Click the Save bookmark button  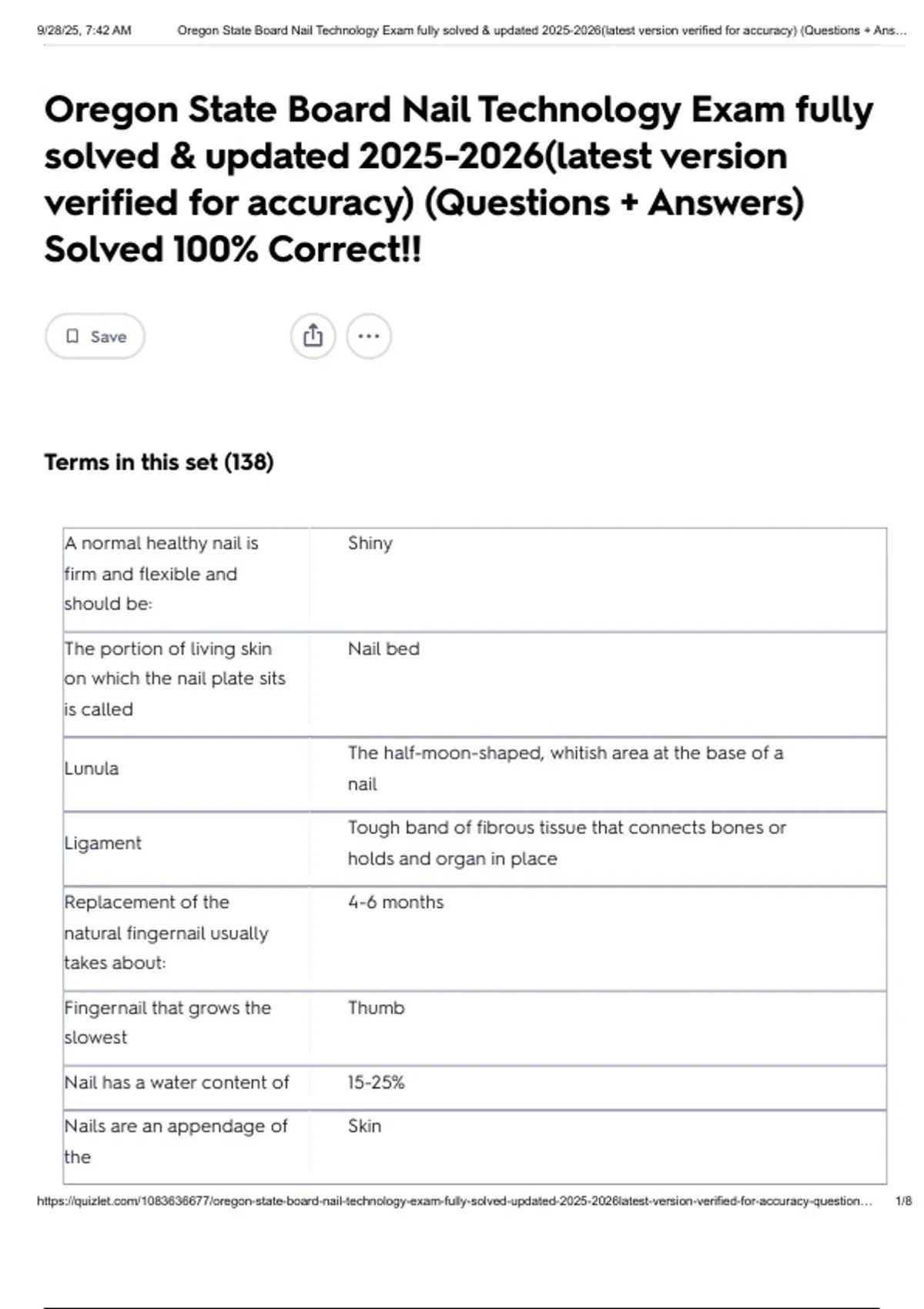(95, 336)
